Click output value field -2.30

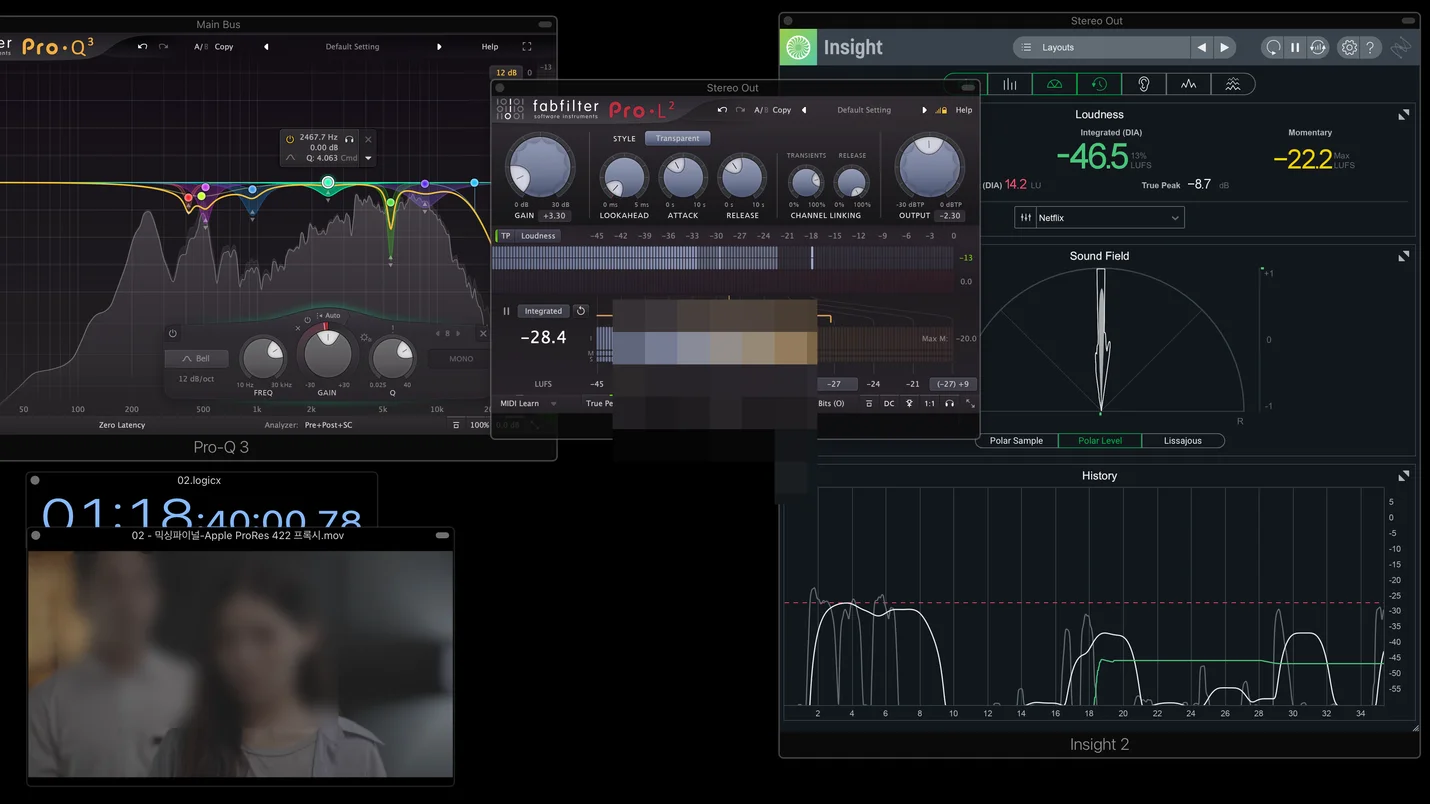click(x=950, y=216)
